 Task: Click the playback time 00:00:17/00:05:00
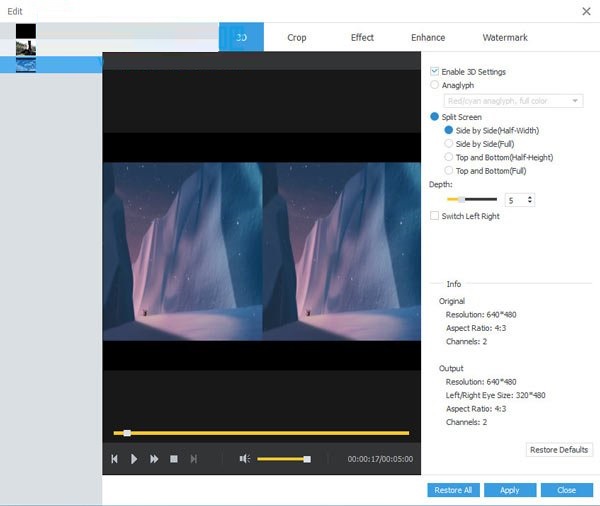click(x=380, y=459)
